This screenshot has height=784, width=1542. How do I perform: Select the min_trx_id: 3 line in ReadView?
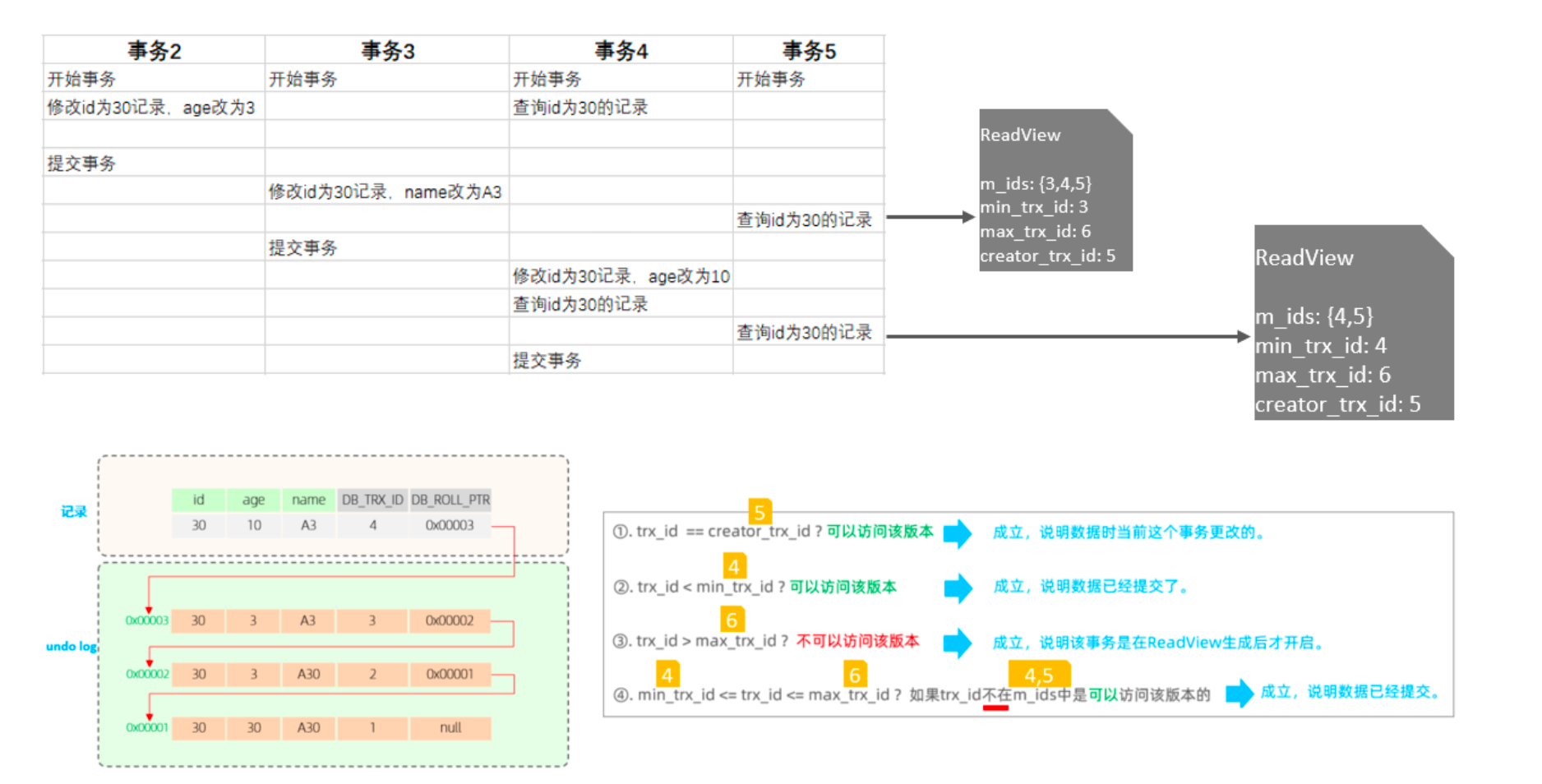[x=1034, y=207]
